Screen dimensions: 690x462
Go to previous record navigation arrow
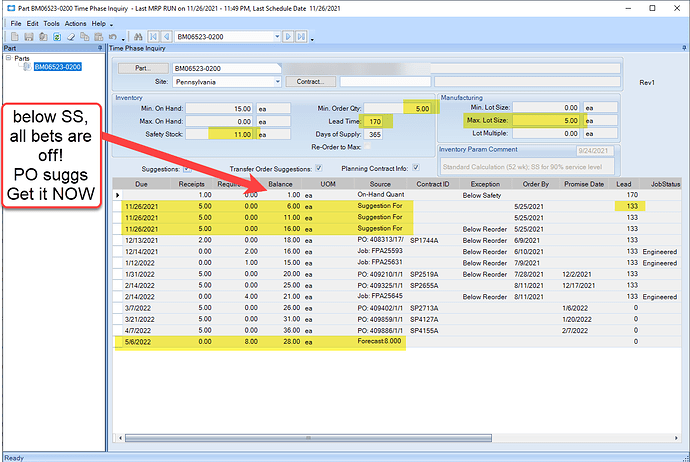pyautogui.click(x=166, y=37)
